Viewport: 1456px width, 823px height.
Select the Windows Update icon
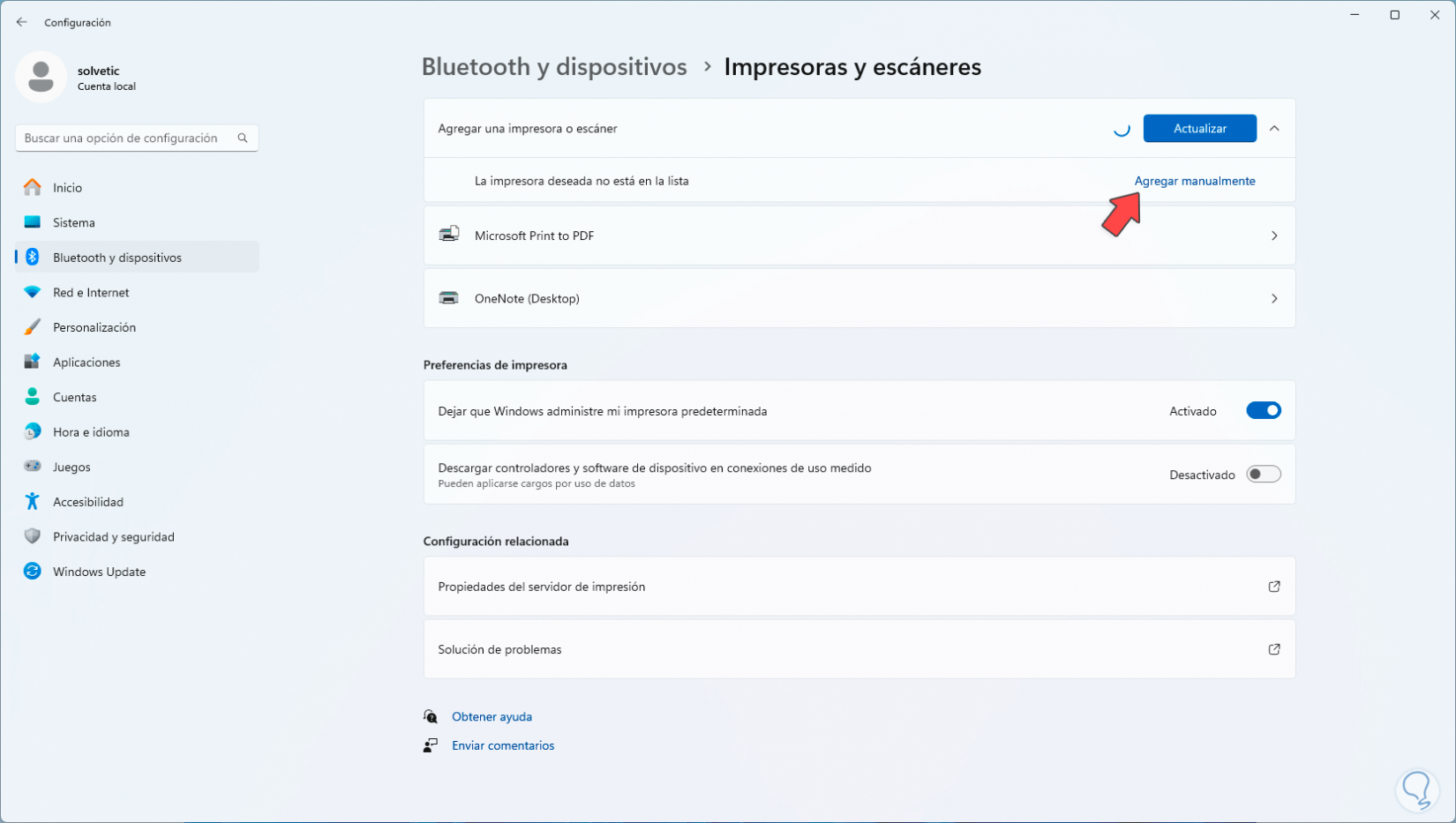(32, 571)
